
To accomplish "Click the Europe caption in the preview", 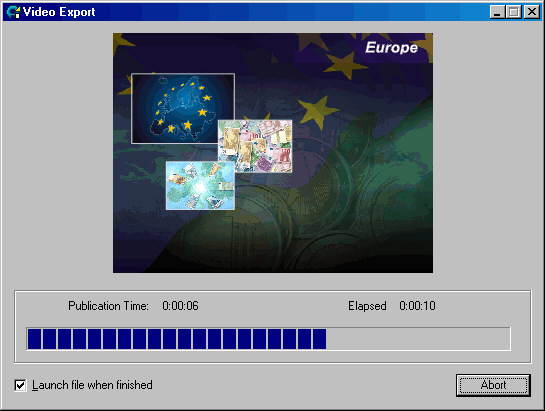I will pos(391,48).
